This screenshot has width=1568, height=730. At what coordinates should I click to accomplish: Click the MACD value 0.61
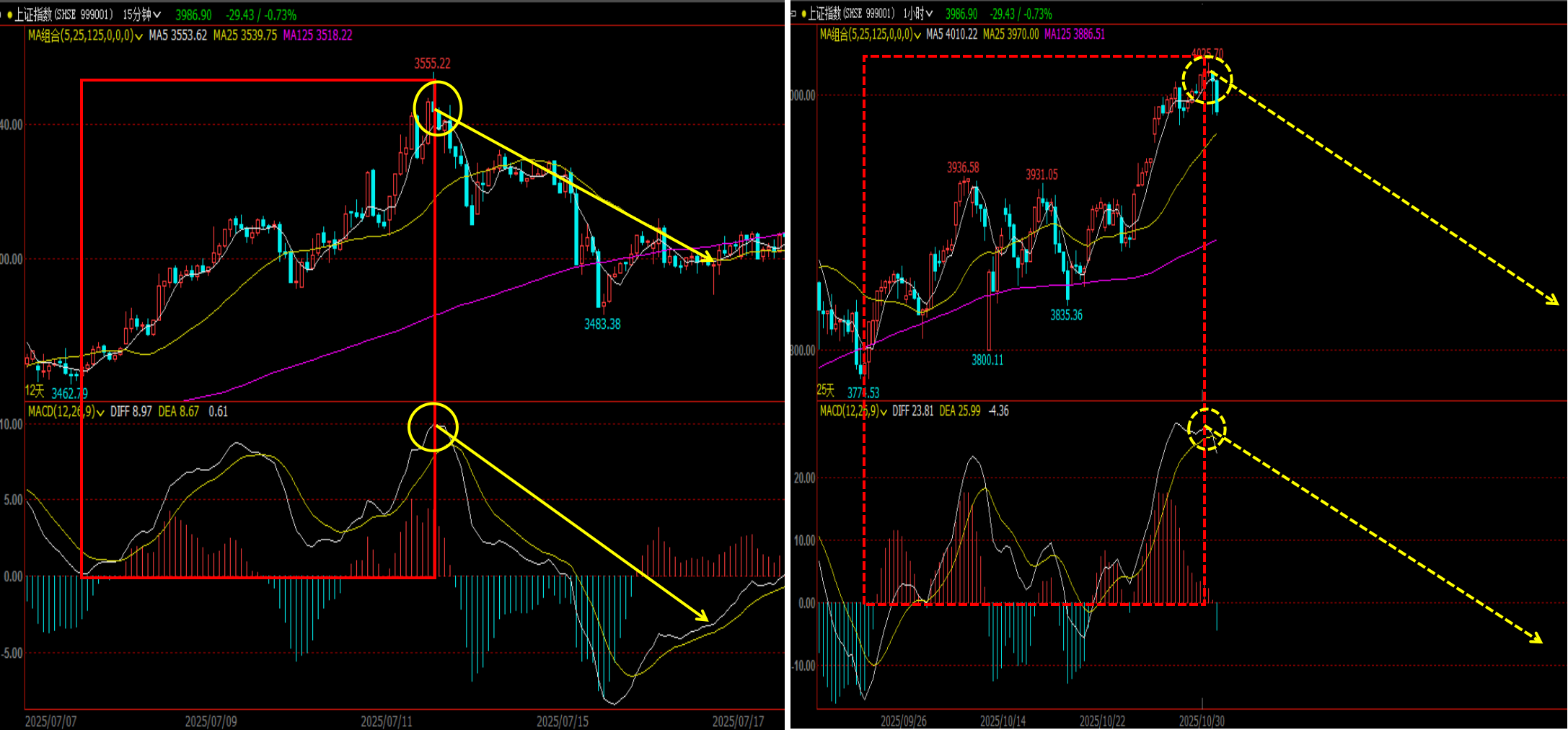tap(218, 412)
